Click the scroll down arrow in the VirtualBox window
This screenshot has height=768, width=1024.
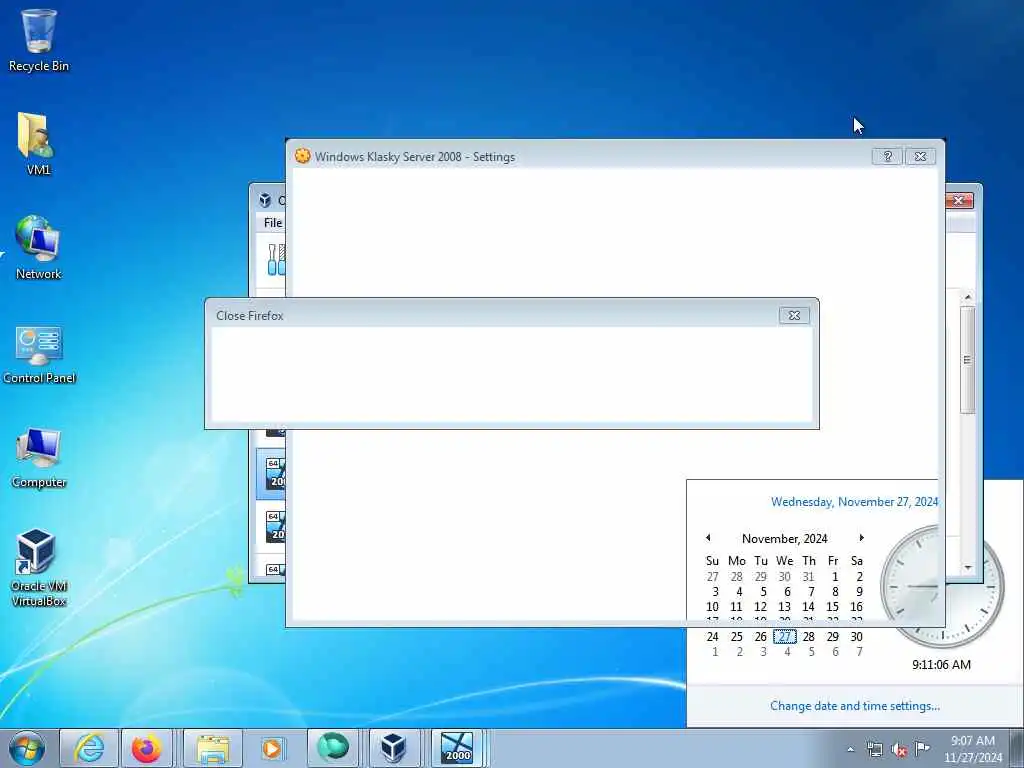pyautogui.click(x=968, y=568)
